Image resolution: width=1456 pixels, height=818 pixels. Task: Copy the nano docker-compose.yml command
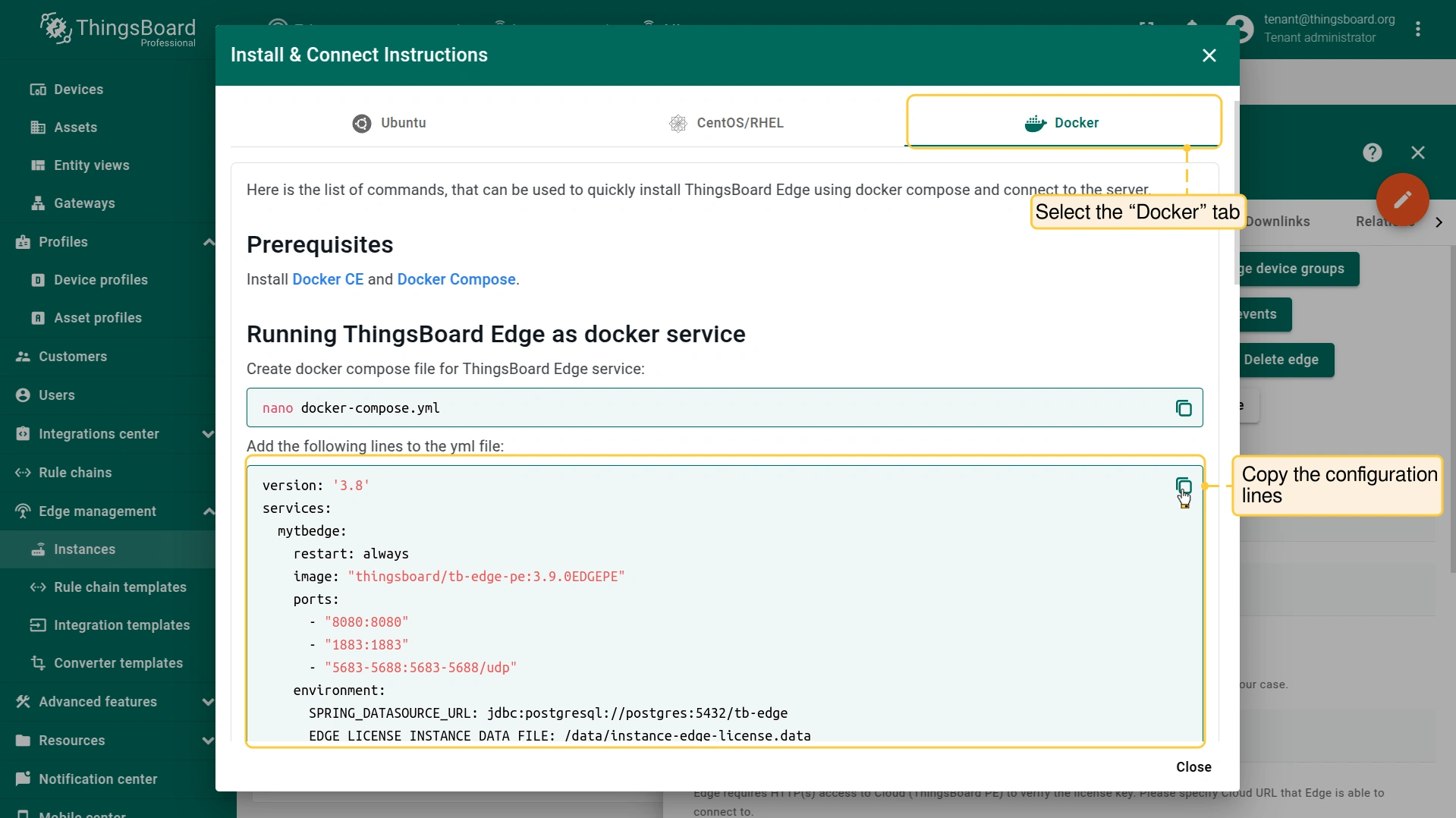coord(1183,408)
